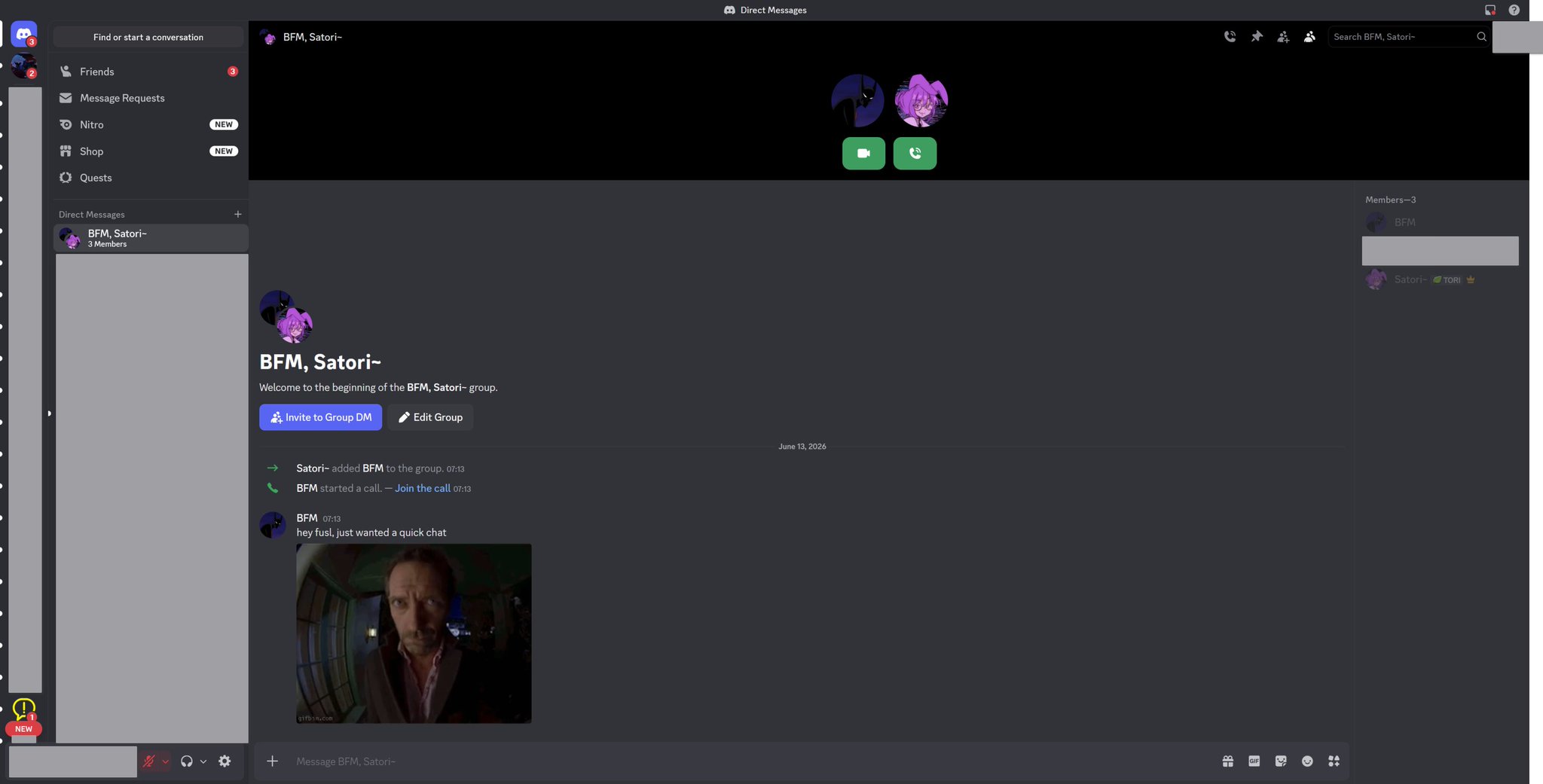Click the Join the call link
The image size is (1543, 784).
(x=423, y=488)
